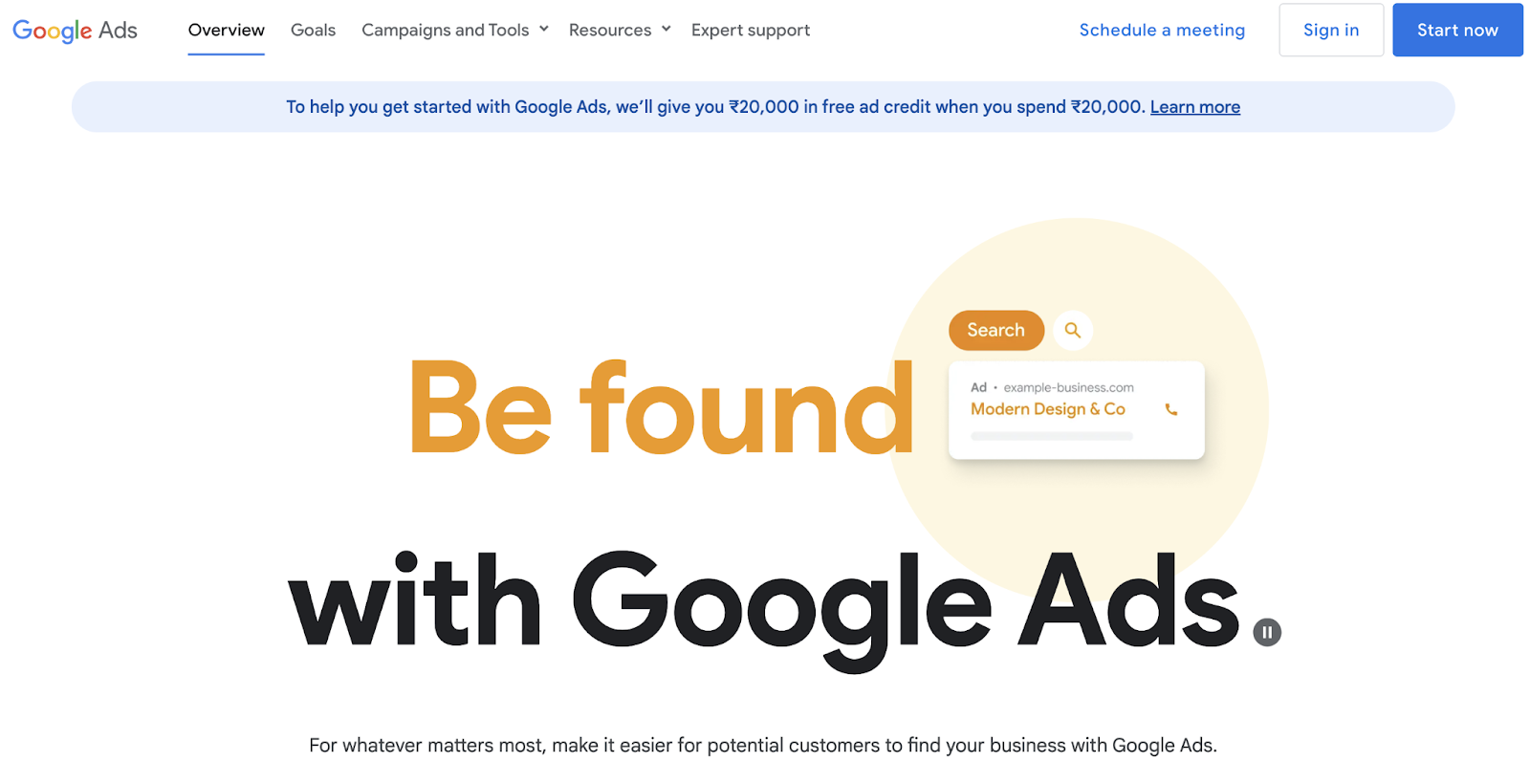Click the Sign in button

click(x=1330, y=30)
